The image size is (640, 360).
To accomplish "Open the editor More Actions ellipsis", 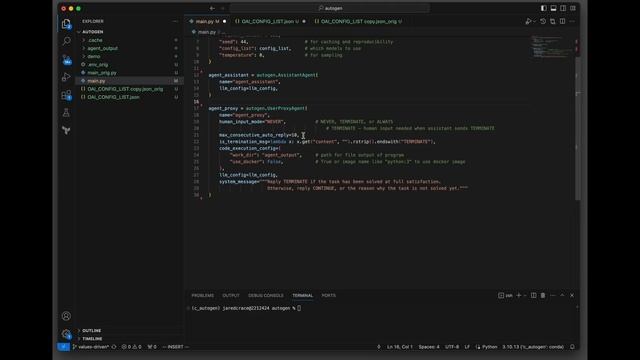I will (572, 21).
